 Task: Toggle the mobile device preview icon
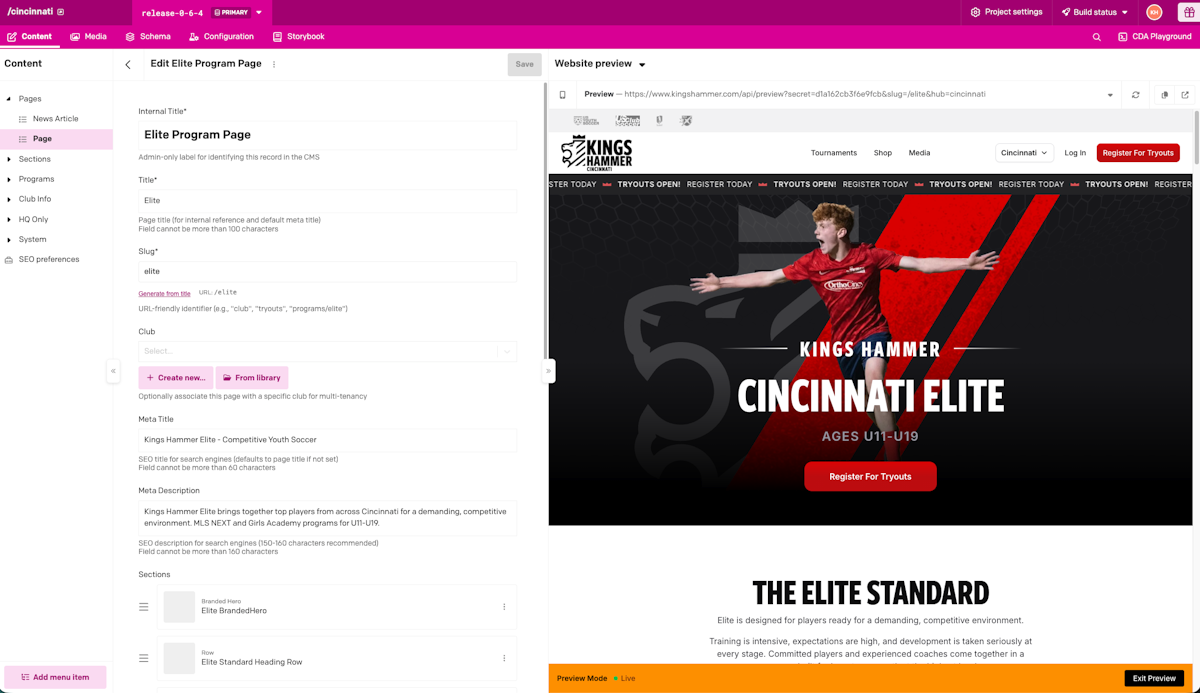562,95
